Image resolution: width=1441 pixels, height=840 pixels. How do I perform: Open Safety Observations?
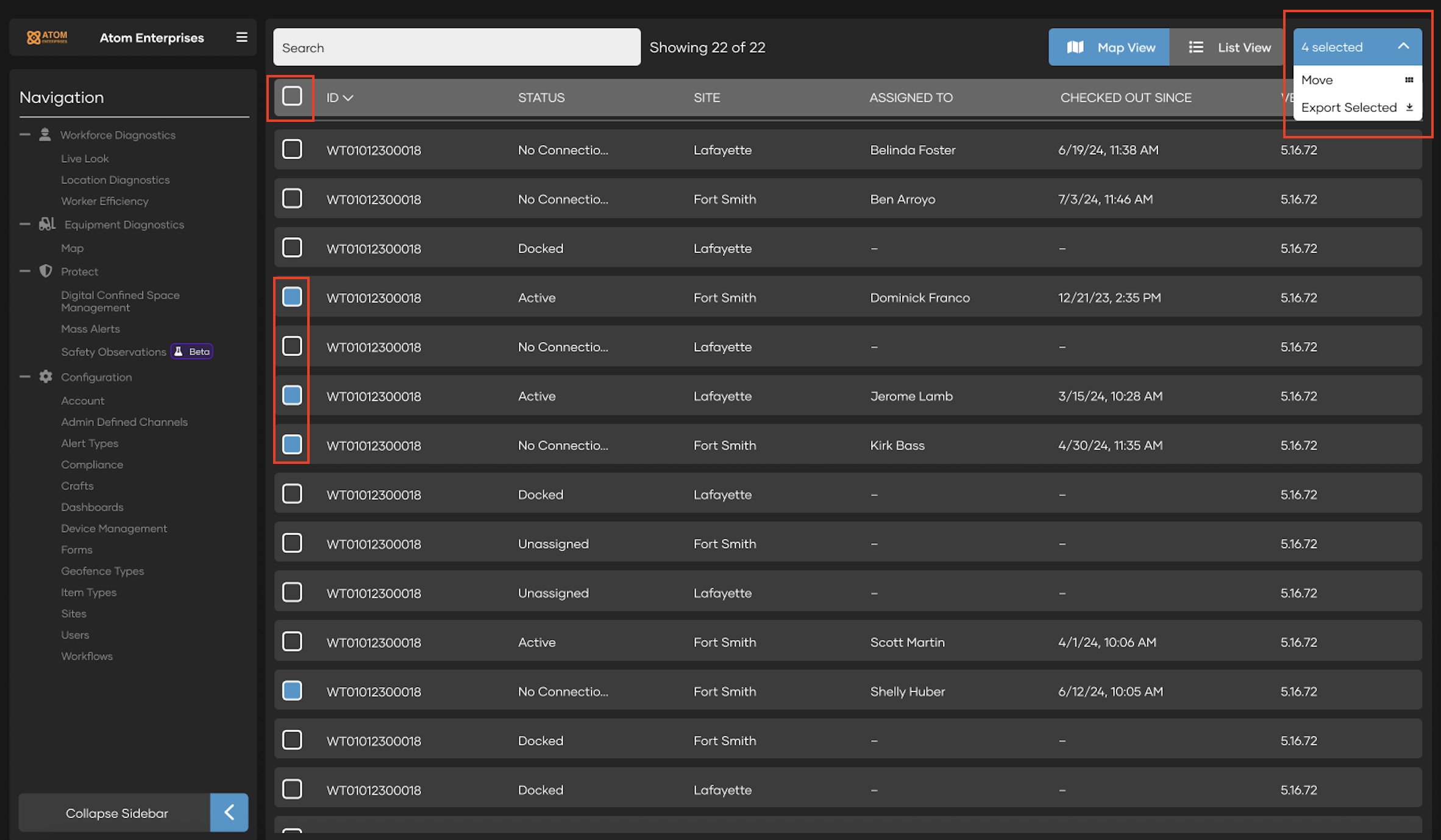[x=113, y=352]
